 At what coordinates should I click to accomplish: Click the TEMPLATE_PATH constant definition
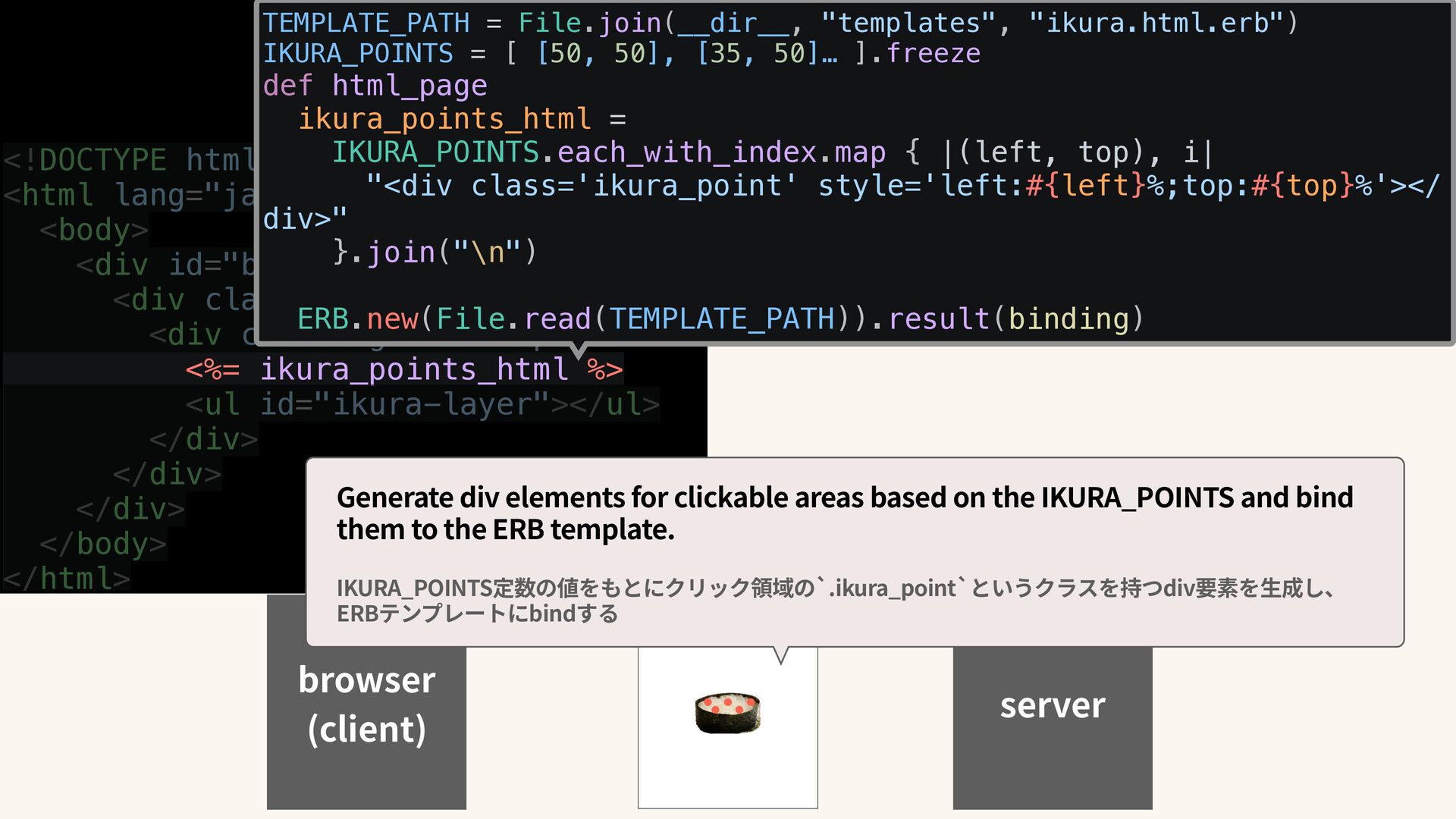tap(366, 23)
